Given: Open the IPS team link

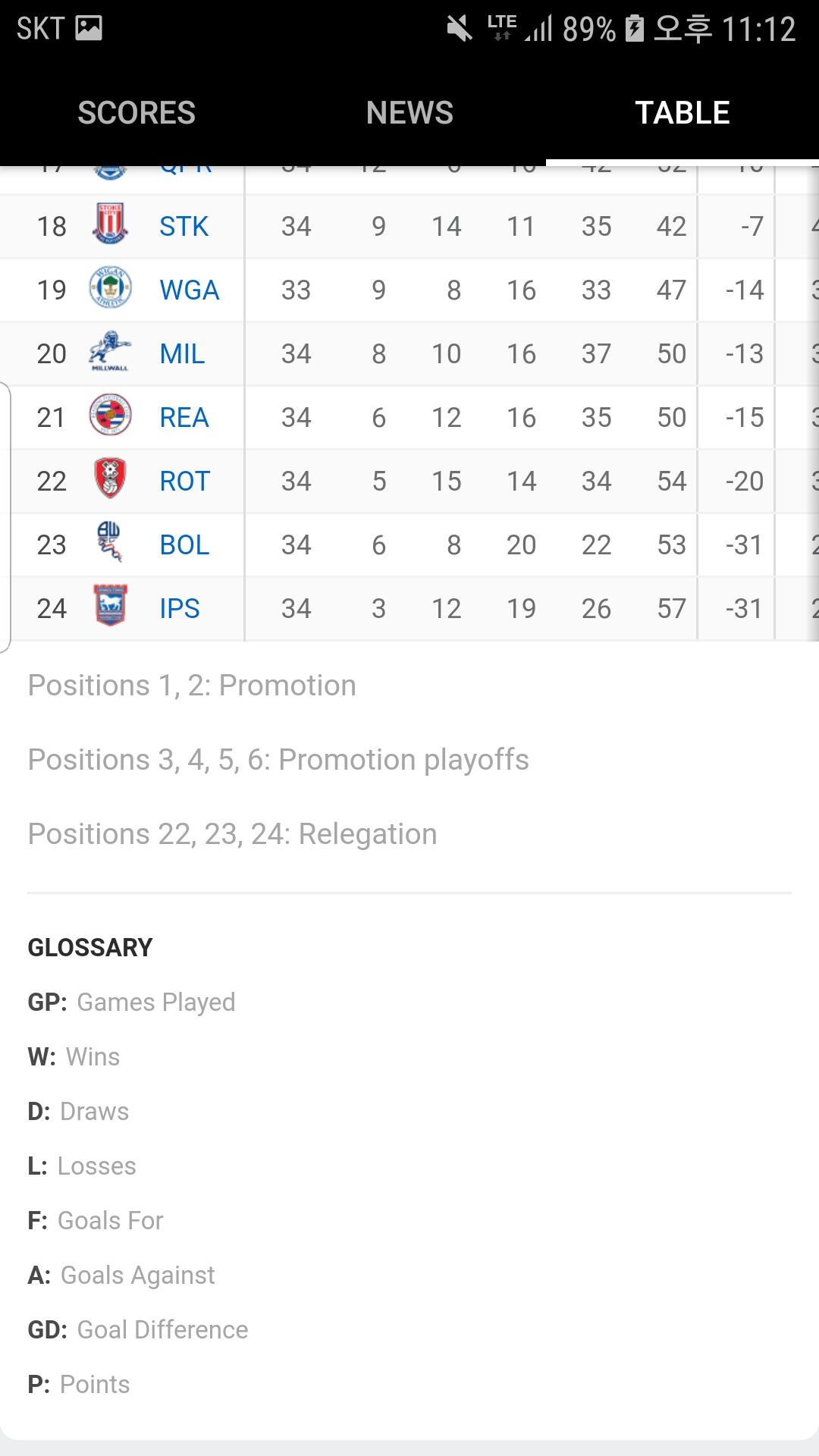Looking at the screenshot, I should click(180, 608).
